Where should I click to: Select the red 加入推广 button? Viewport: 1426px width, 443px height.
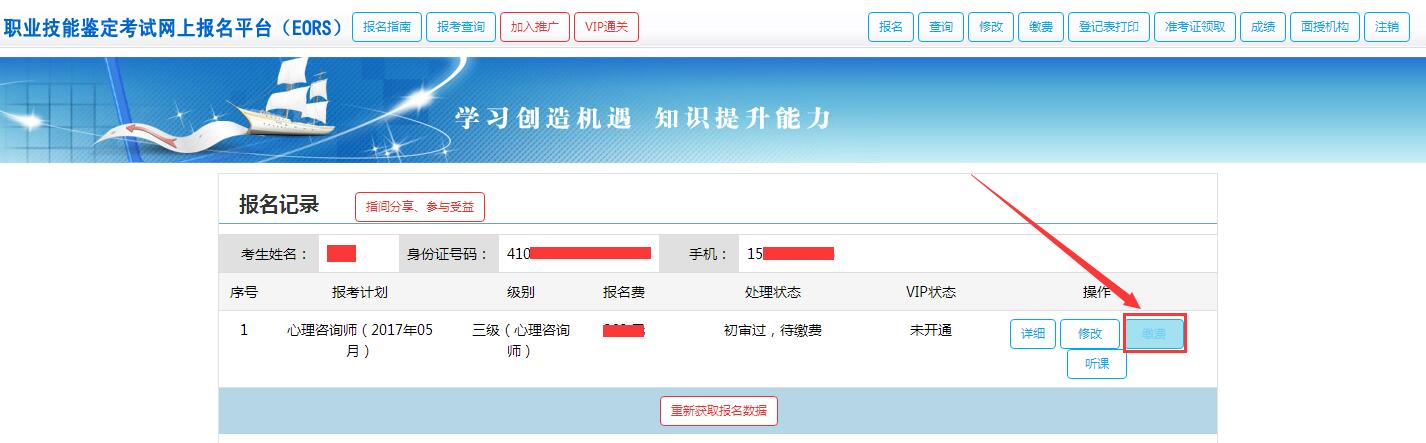(535, 27)
